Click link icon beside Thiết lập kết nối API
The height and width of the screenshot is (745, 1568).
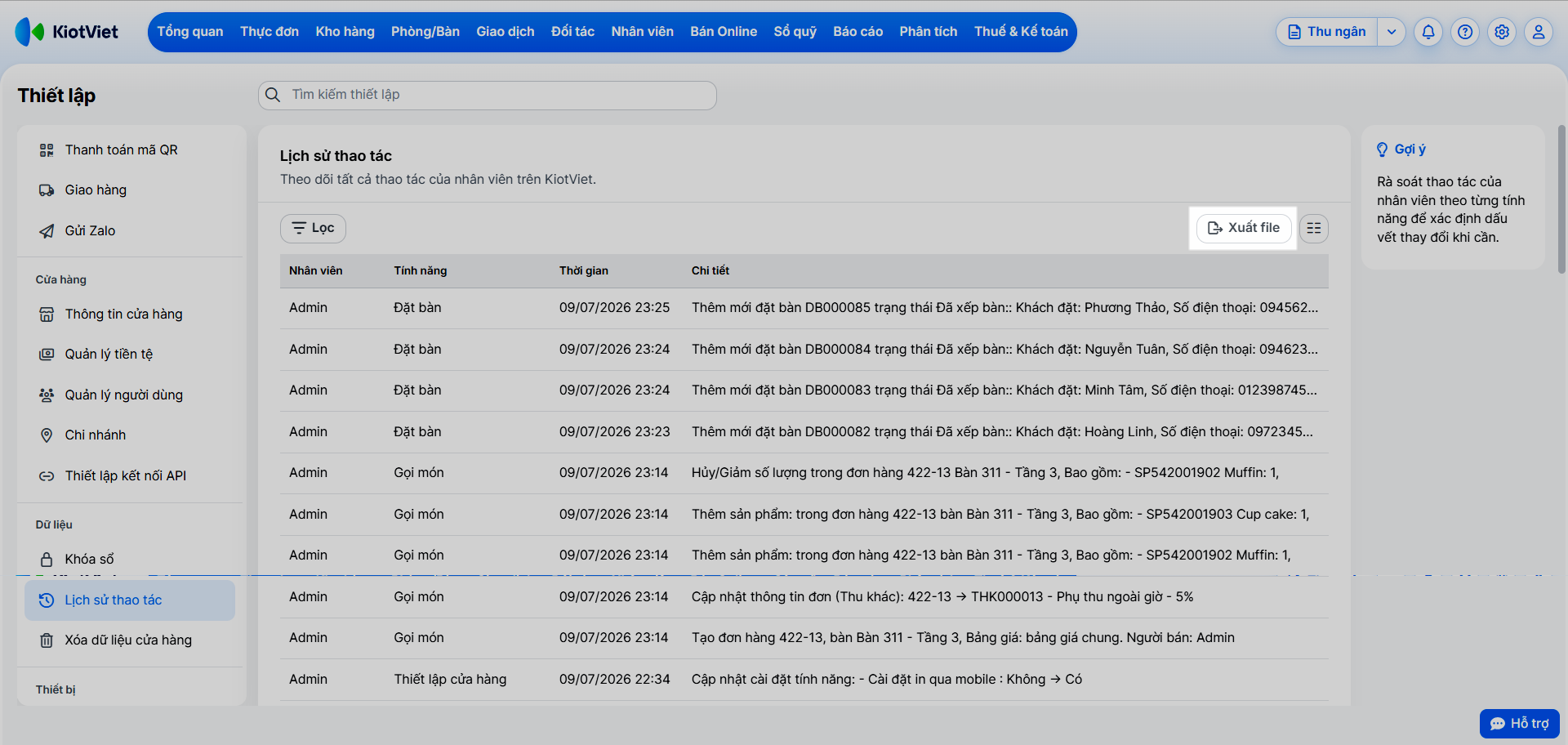tap(47, 476)
